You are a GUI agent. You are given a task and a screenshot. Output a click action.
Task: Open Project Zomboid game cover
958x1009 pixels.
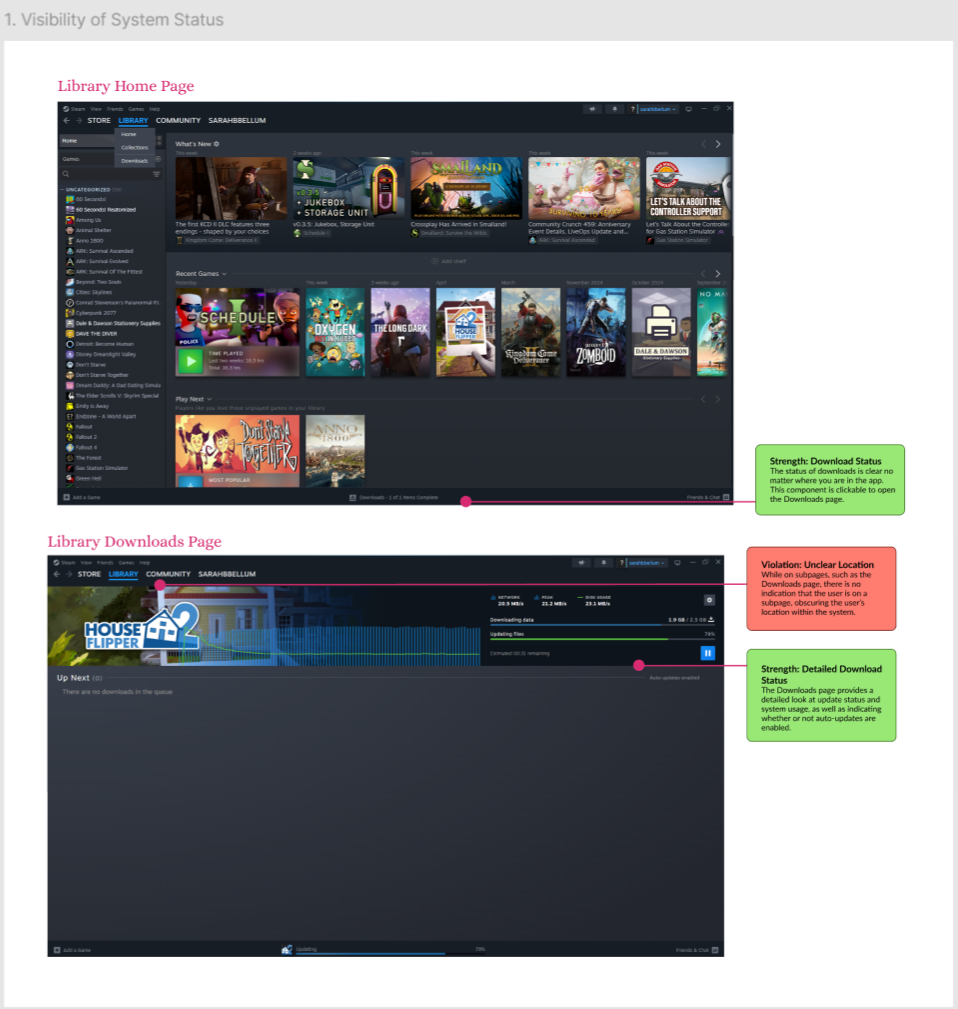pos(596,332)
